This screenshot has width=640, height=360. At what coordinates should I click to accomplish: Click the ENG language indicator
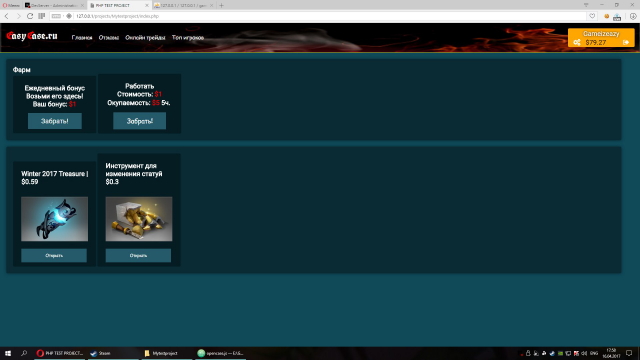[x=594, y=353]
